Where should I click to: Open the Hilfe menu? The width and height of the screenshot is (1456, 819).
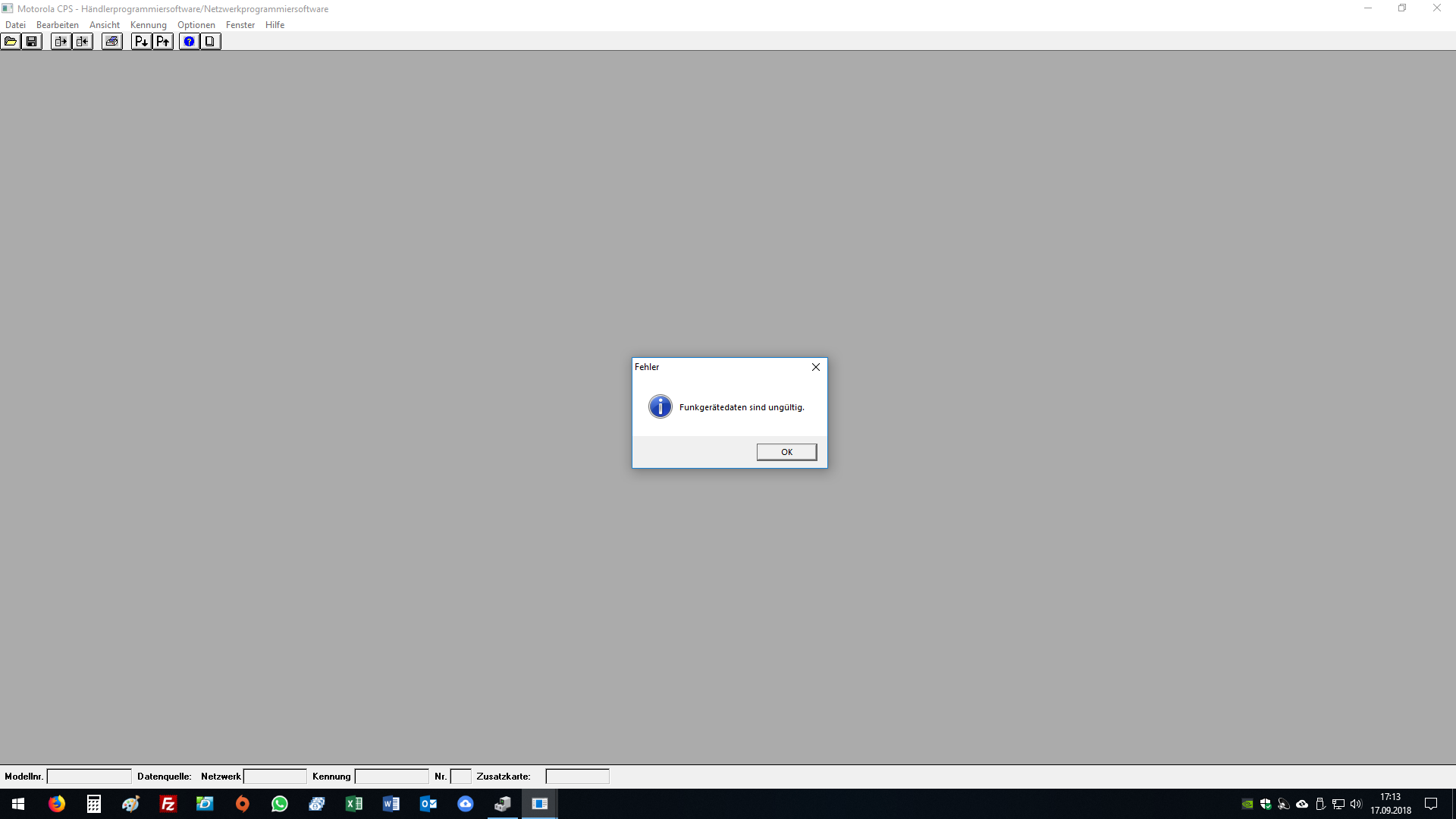click(275, 25)
